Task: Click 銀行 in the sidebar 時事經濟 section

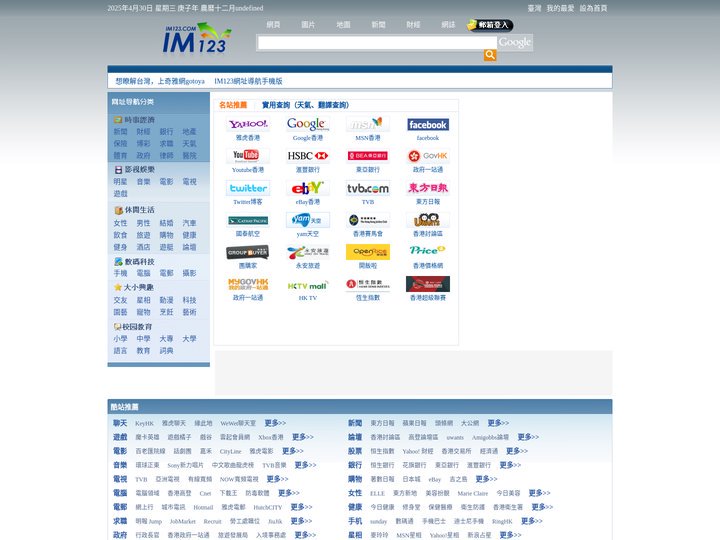Action: pyautogui.click(x=166, y=132)
